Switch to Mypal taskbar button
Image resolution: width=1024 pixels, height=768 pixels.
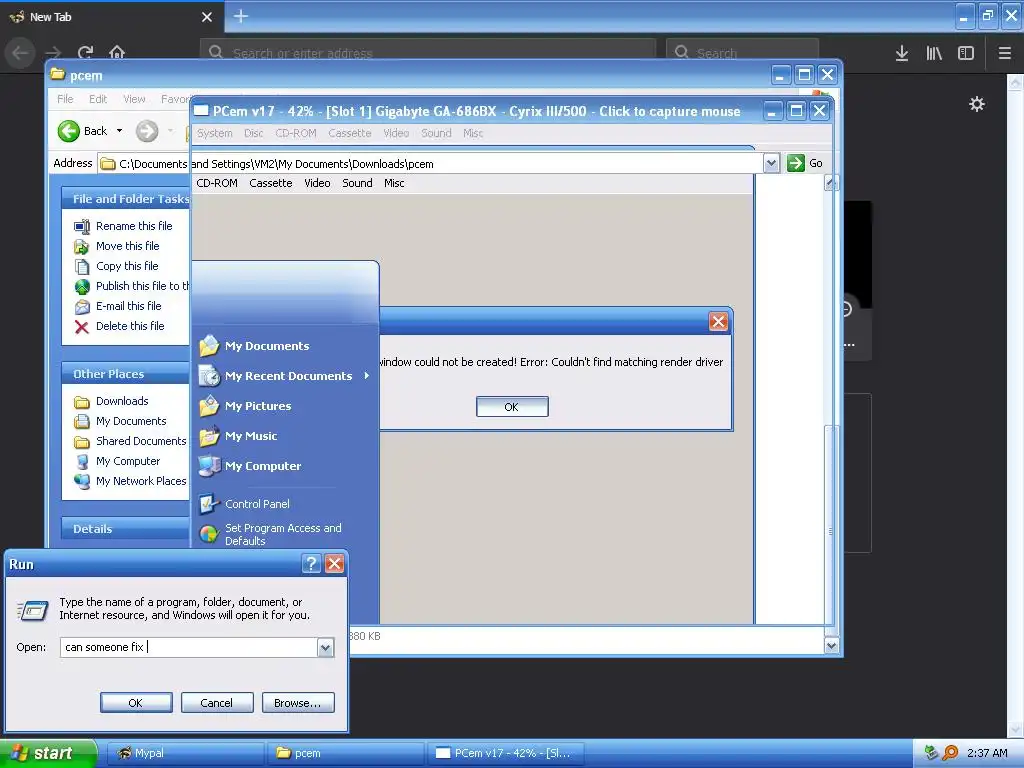tap(185, 753)
